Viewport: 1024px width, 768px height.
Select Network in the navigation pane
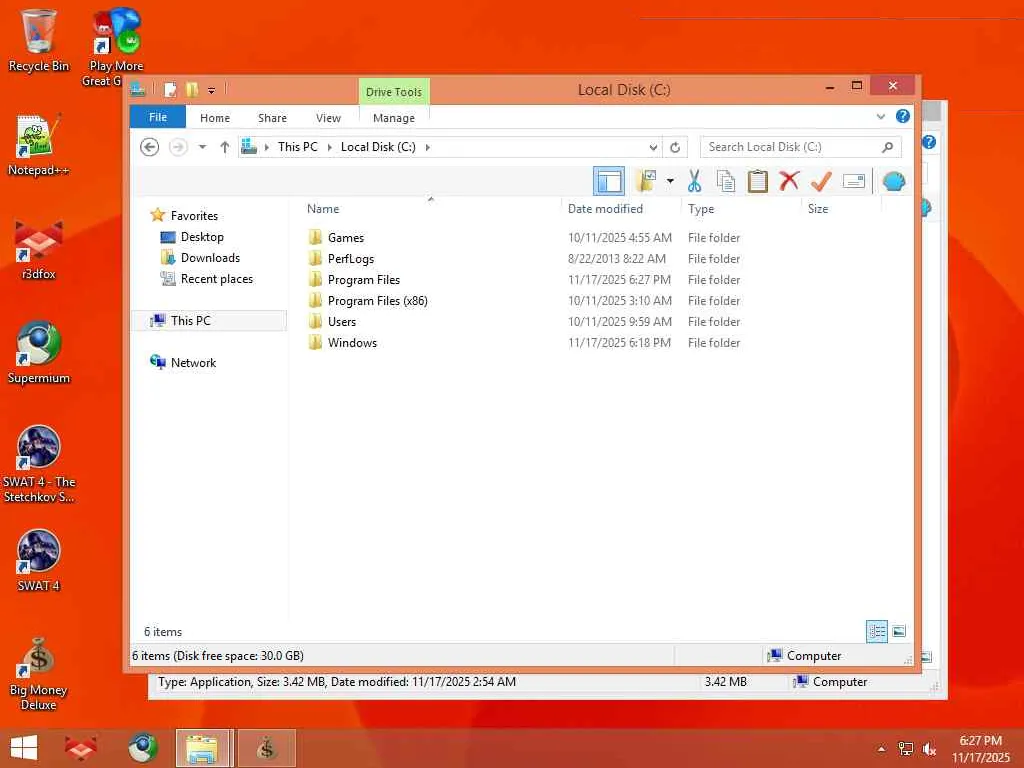[193, 362]
